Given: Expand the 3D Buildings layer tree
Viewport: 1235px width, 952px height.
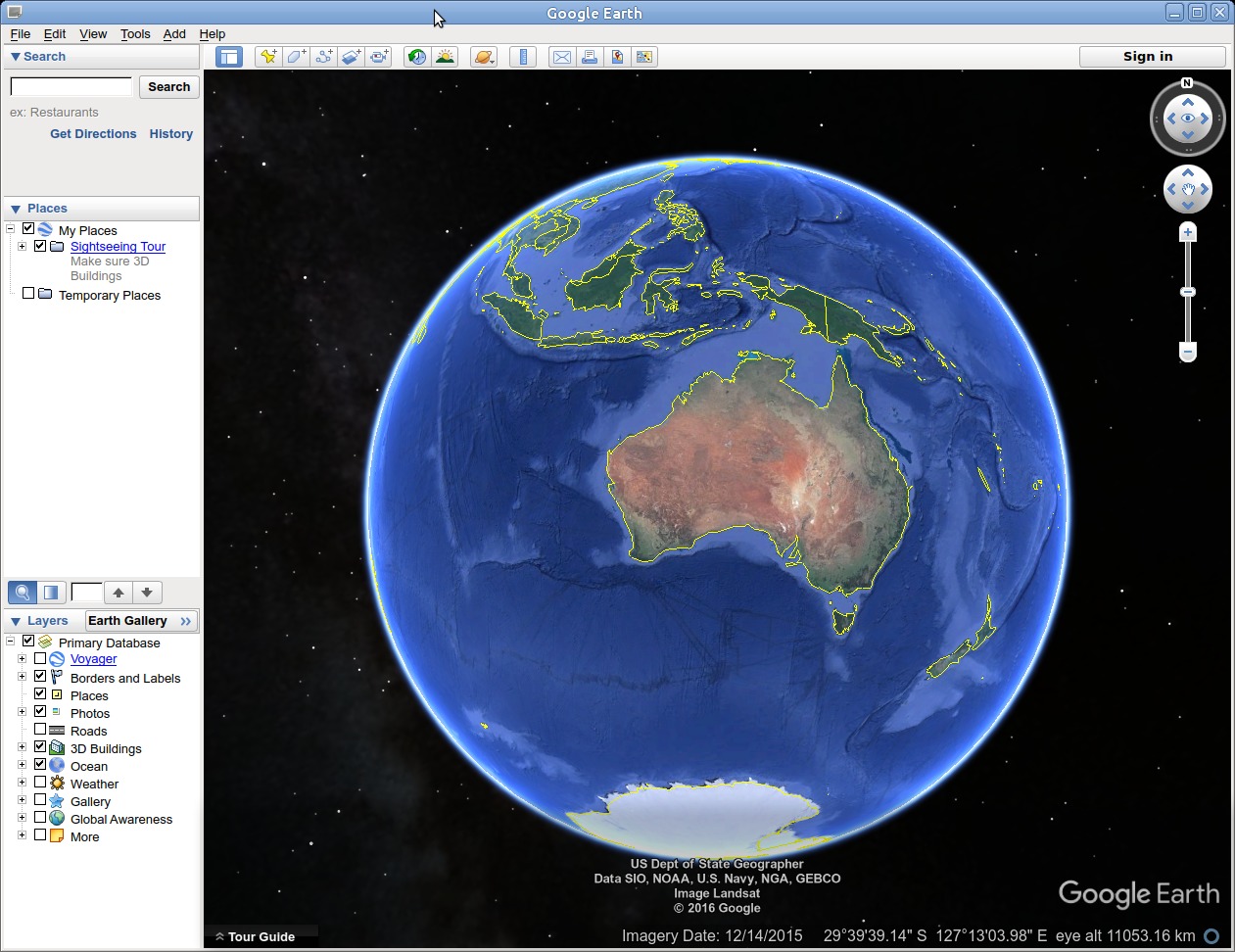Looking at the screenshot, I should tap(22, 748).
